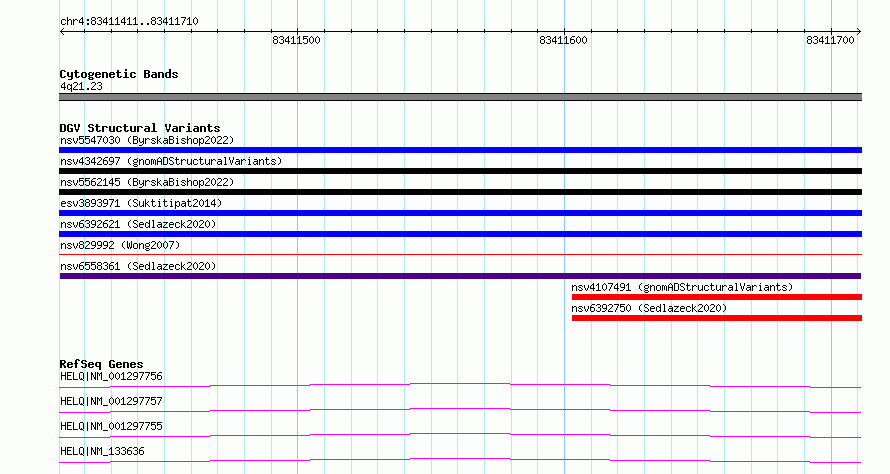Image resolution: width=890 pixels, height=474 pixels.
Task: Select the red bar under nsv6392750
Action: (x=717, y=318)
